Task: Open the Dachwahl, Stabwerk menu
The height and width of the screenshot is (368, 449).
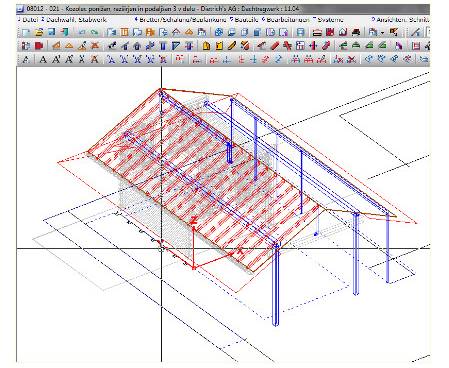Action: [76, 20]
